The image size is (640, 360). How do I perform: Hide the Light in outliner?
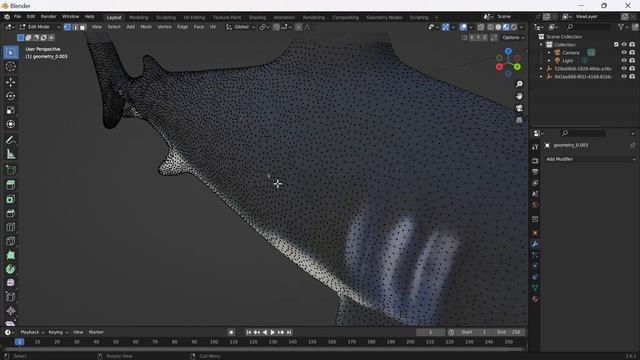pos(624,60)
